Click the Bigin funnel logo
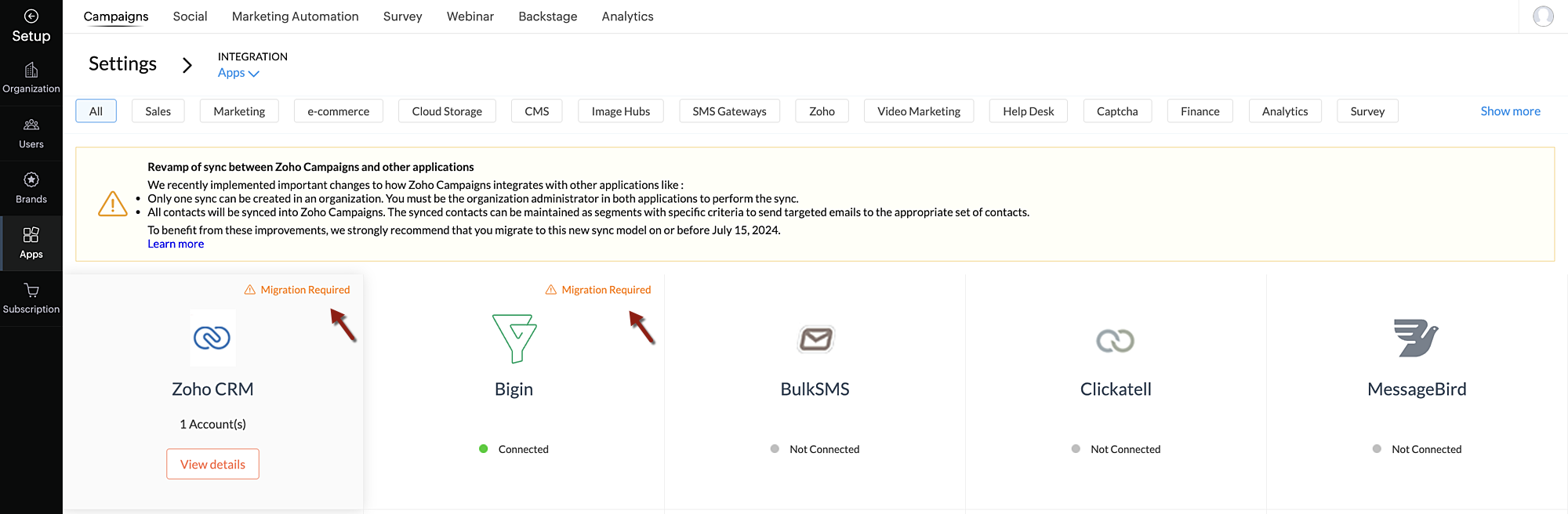1568x514 pixels. pyautogui.click(x=514, y=338)
